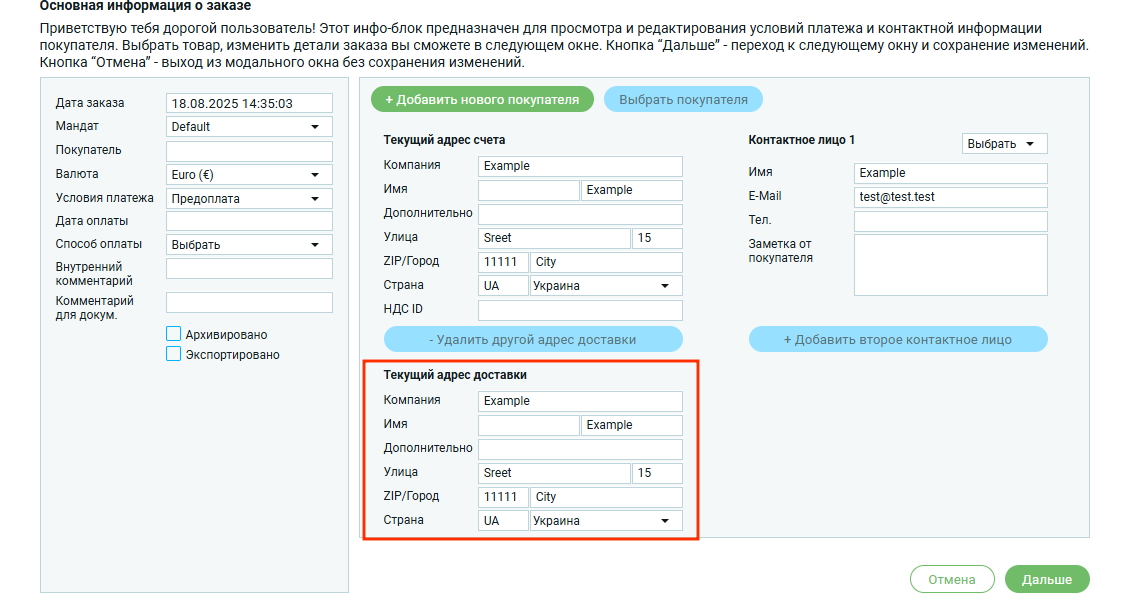Open the billing address Страна dropdown

(x=605, y=286)
